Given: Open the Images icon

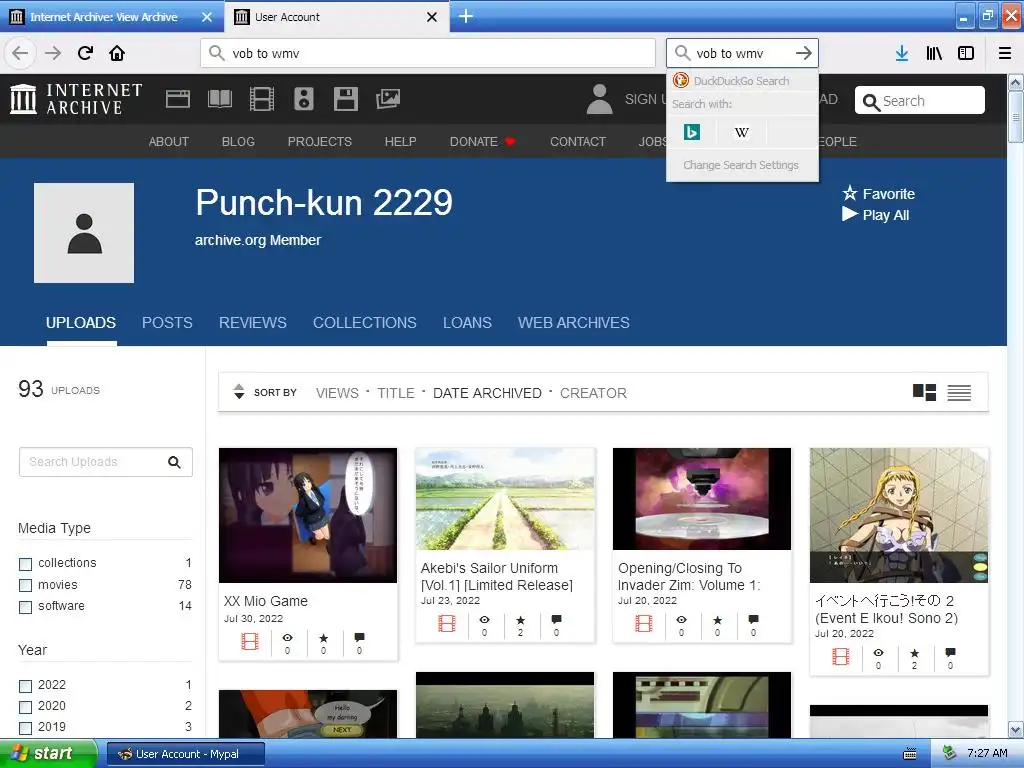Looking at the screenshot, I should click(x=388, y=99).
